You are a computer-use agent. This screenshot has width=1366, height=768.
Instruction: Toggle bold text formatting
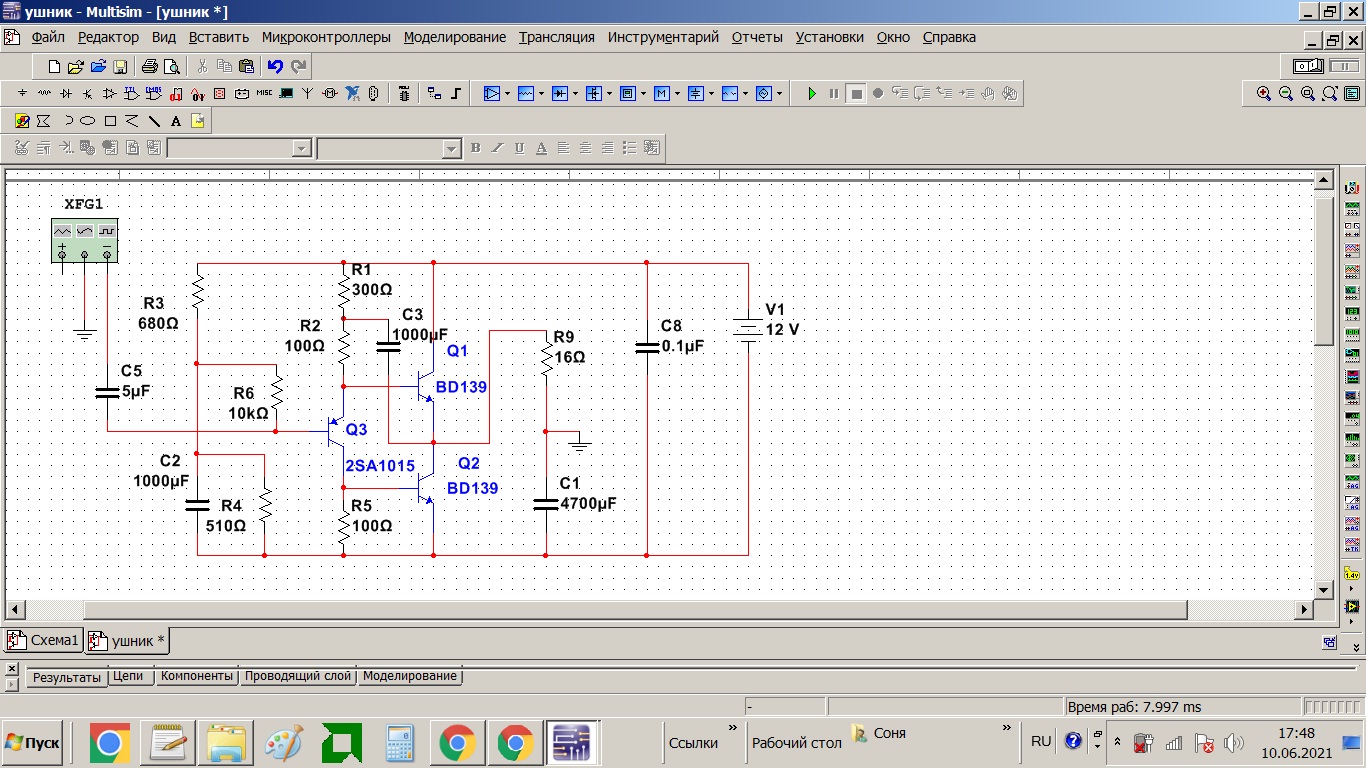(476, 148)
